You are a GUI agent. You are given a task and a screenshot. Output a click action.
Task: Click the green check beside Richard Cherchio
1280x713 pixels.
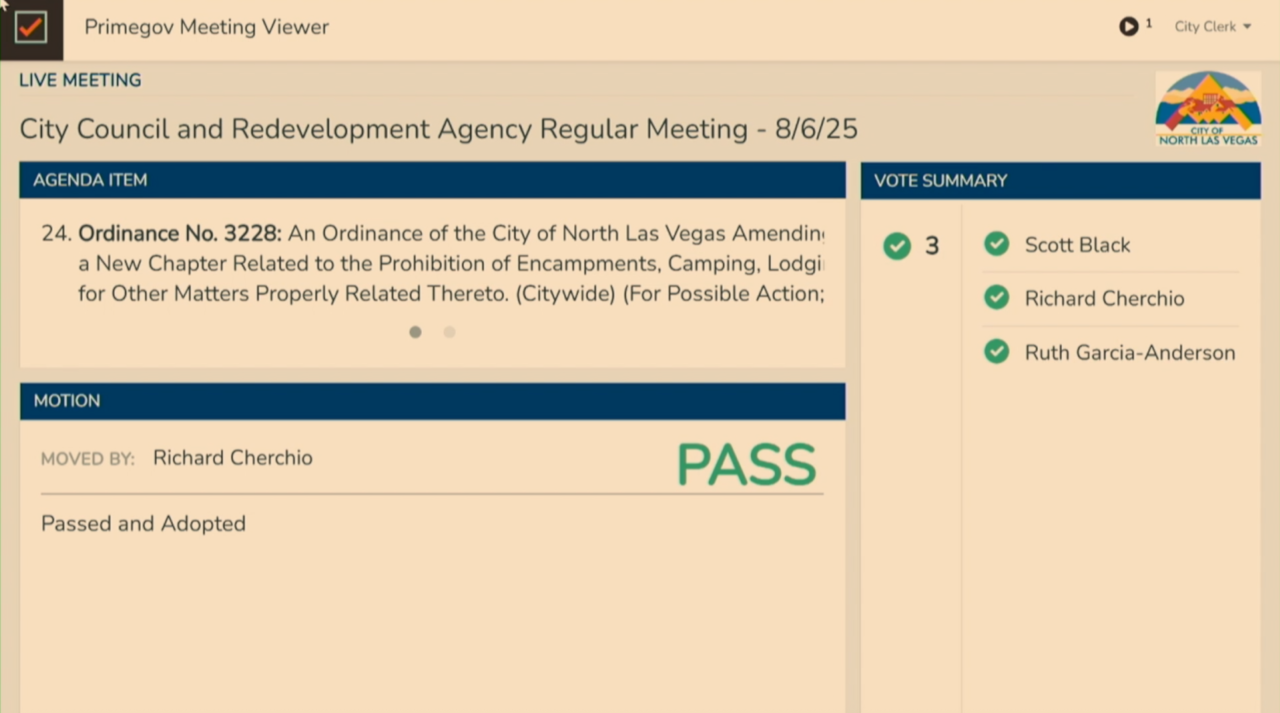click(x=996, y=297)
